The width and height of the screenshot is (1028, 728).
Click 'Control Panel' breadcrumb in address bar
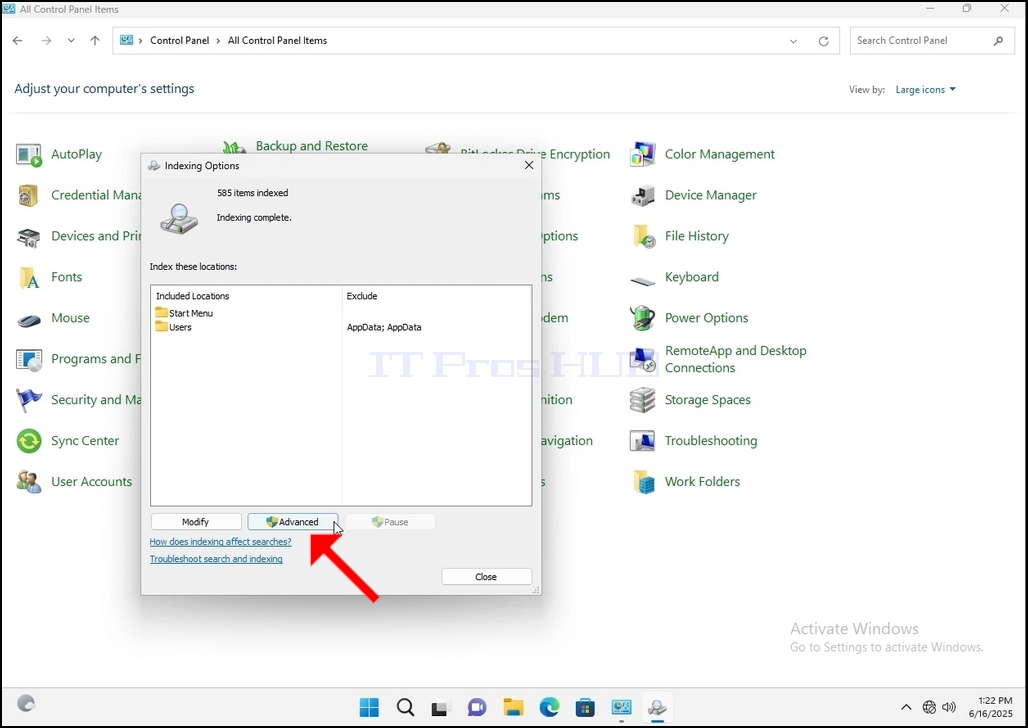(180, 41)
